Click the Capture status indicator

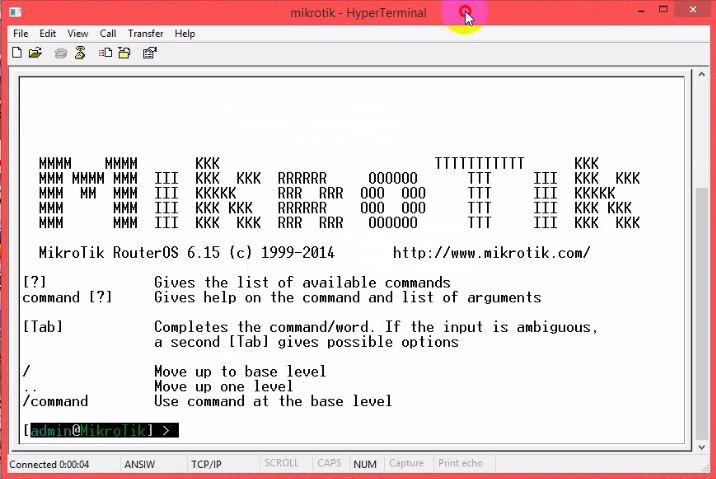[x=406, y=463]
